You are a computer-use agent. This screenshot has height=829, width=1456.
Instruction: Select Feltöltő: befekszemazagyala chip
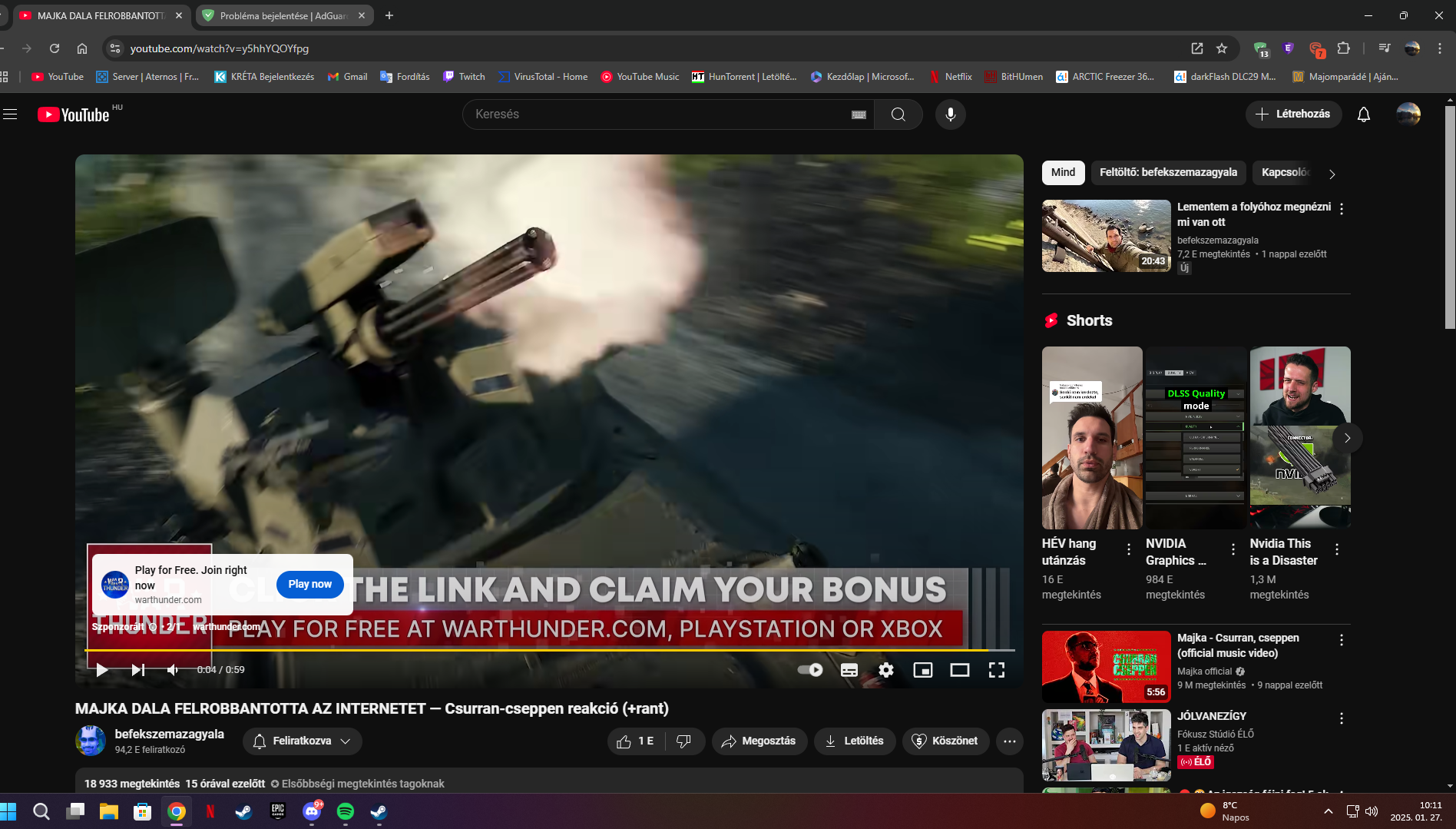point(1168,173)
